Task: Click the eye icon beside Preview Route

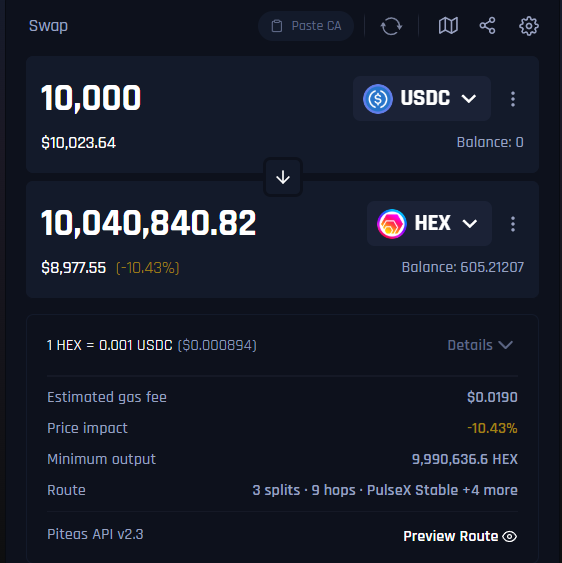Action: pyautogui.click(x=509, y=536)
